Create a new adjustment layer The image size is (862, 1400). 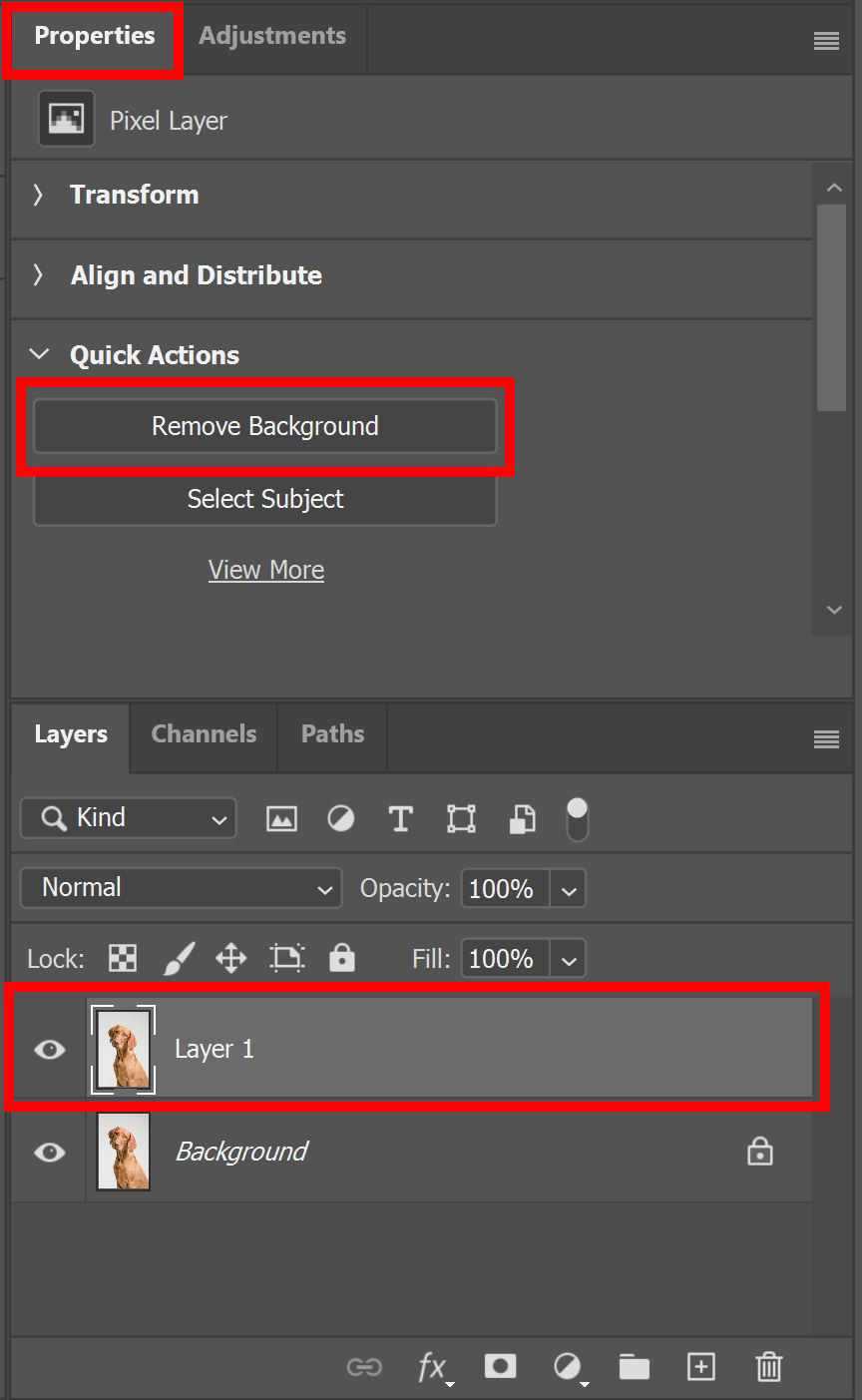pos(568,1367)
